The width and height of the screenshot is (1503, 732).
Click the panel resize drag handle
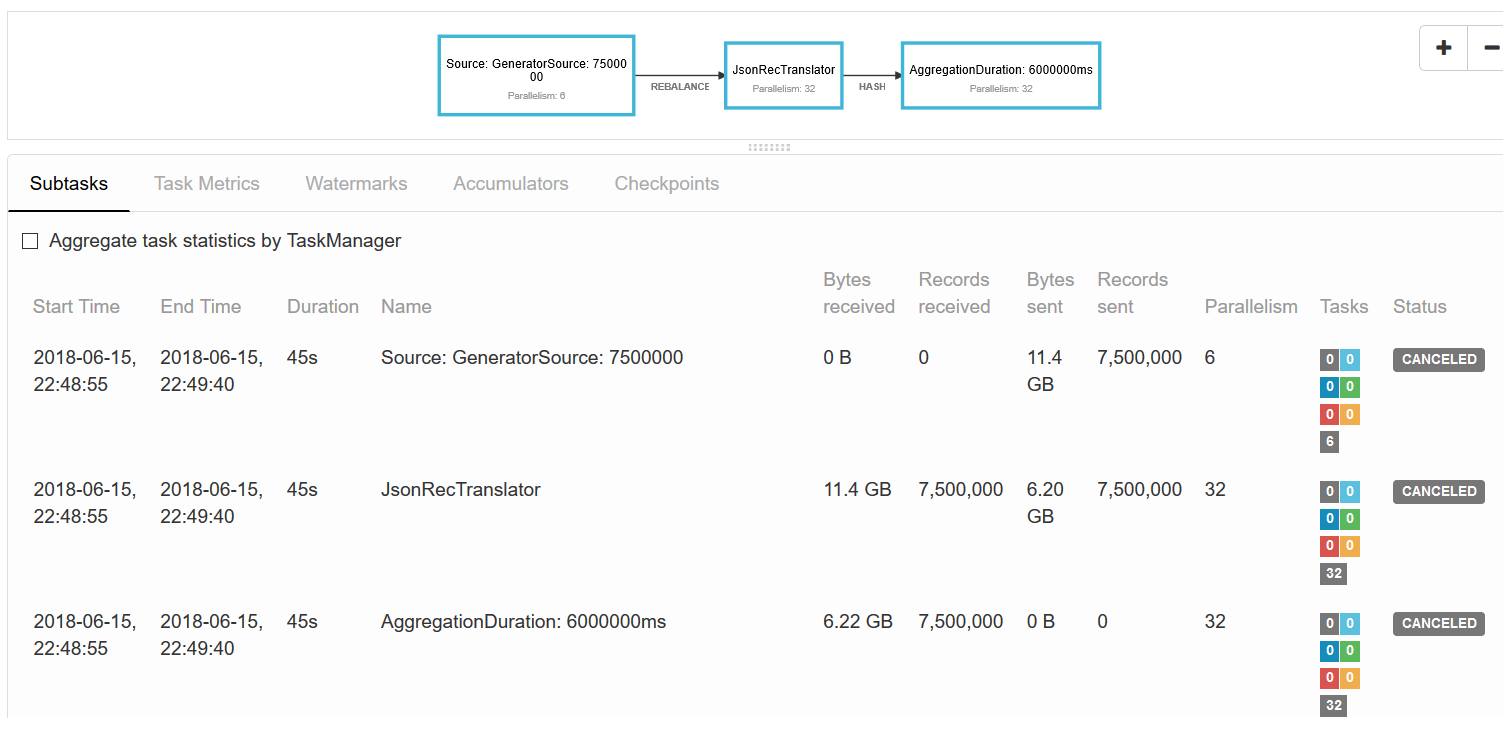769,147
